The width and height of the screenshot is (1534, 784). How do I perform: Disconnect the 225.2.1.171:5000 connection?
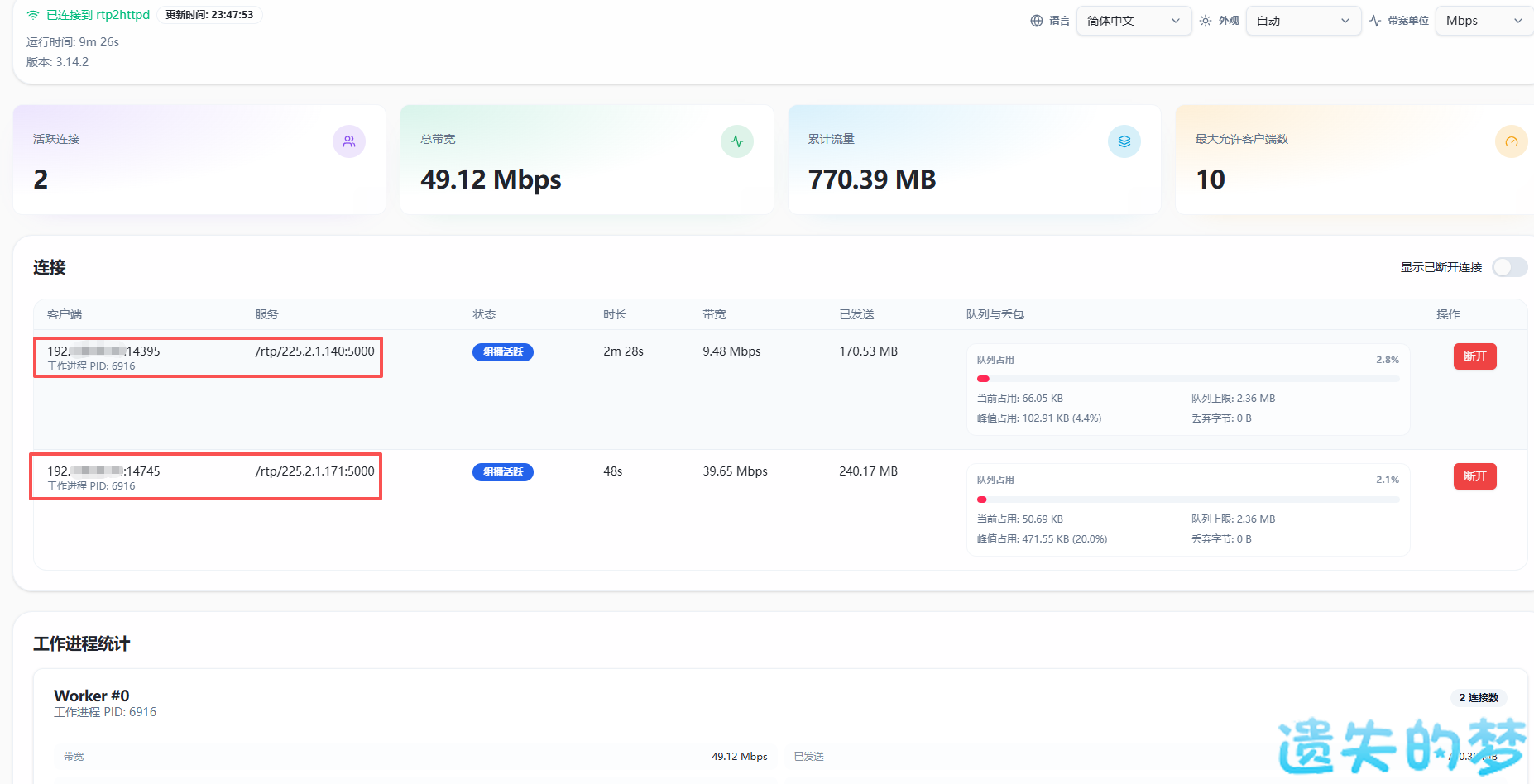click(x=1475, y=476)
